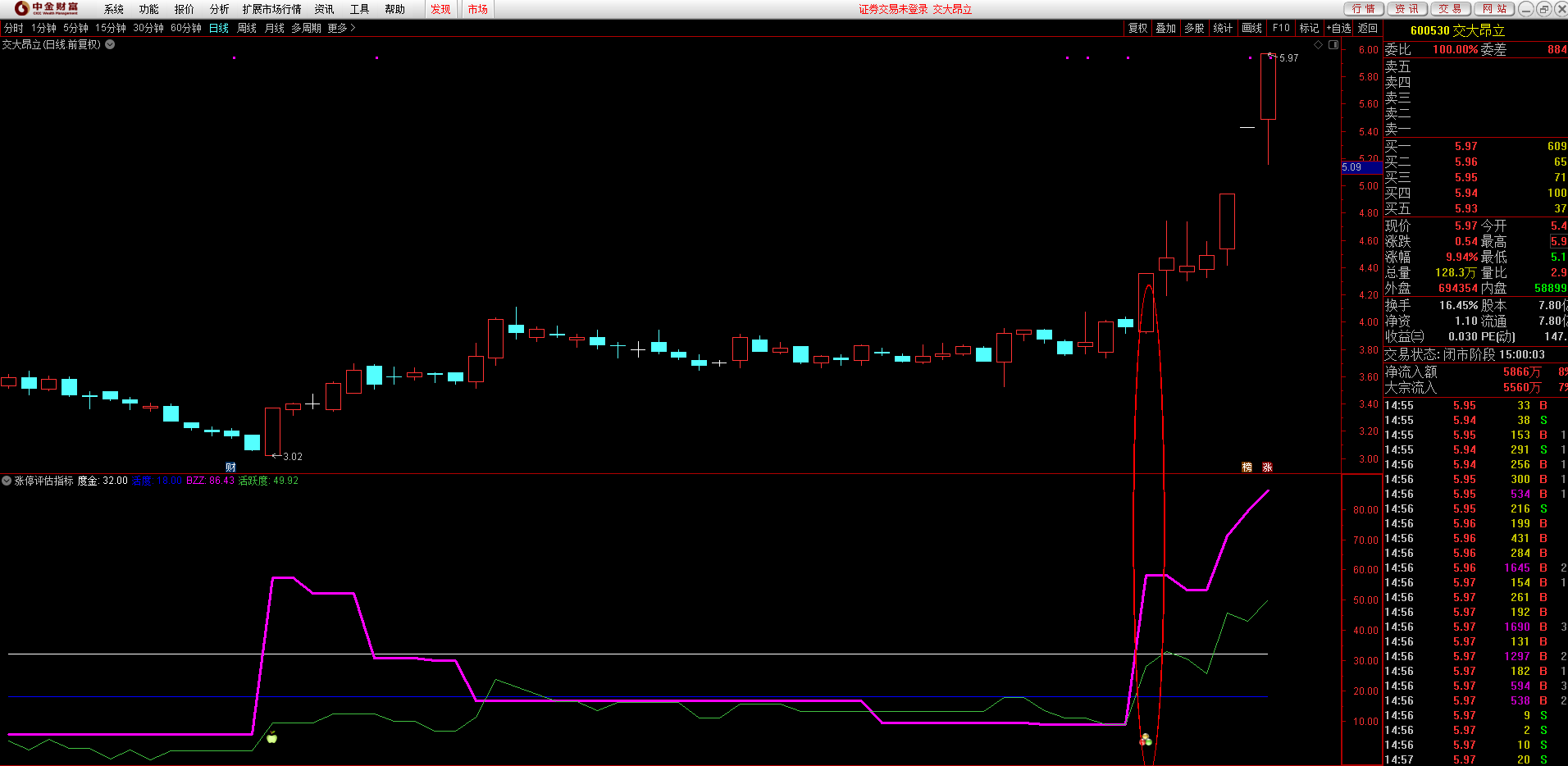Click the colored signal icon at chart bottom
Viewport: 1568px width, 766px height.
click(x=1146, y=741)
